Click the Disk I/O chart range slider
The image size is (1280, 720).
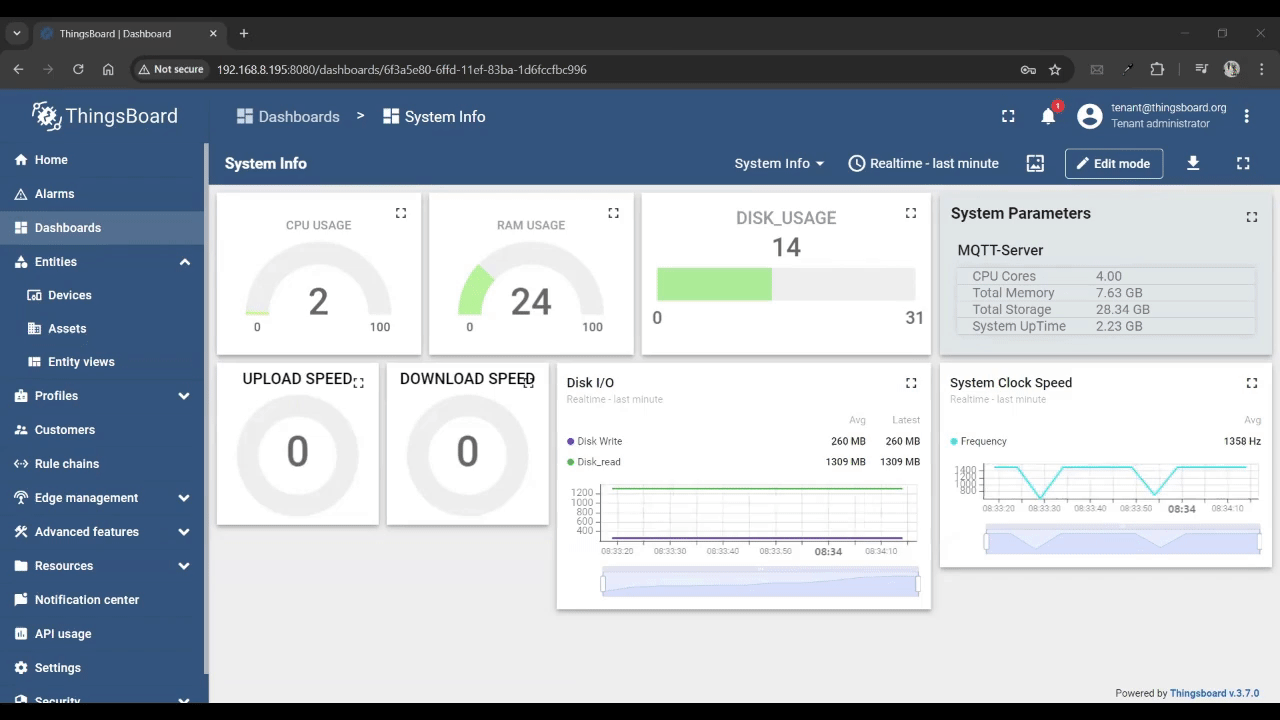[x=760, y=583]
